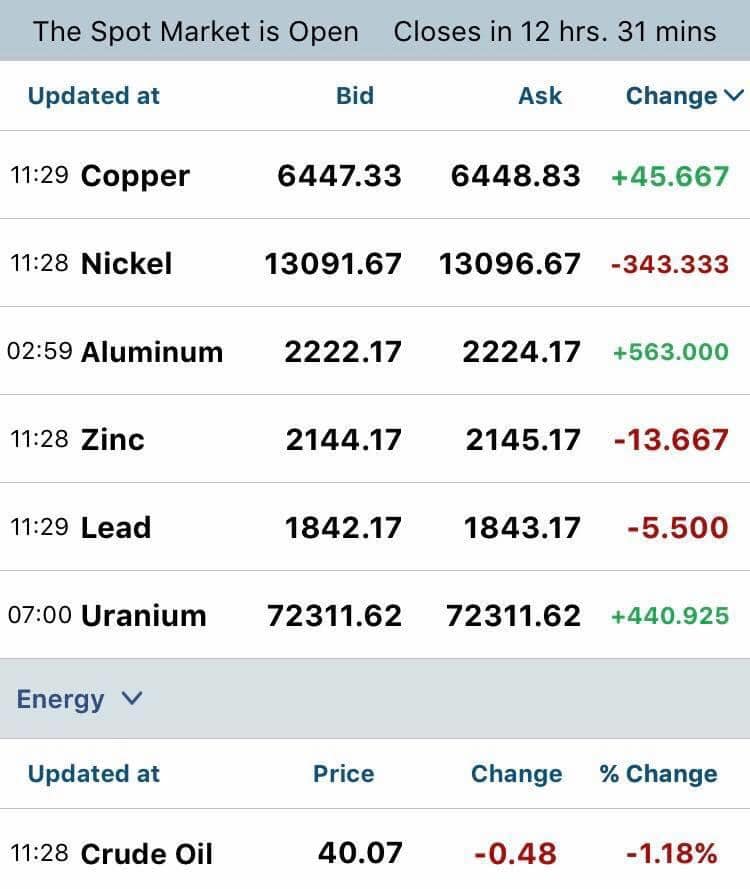Tap Nickel's -343.333 change value
The height and width of the screenshot is (889, 750).
pos(670,264)
